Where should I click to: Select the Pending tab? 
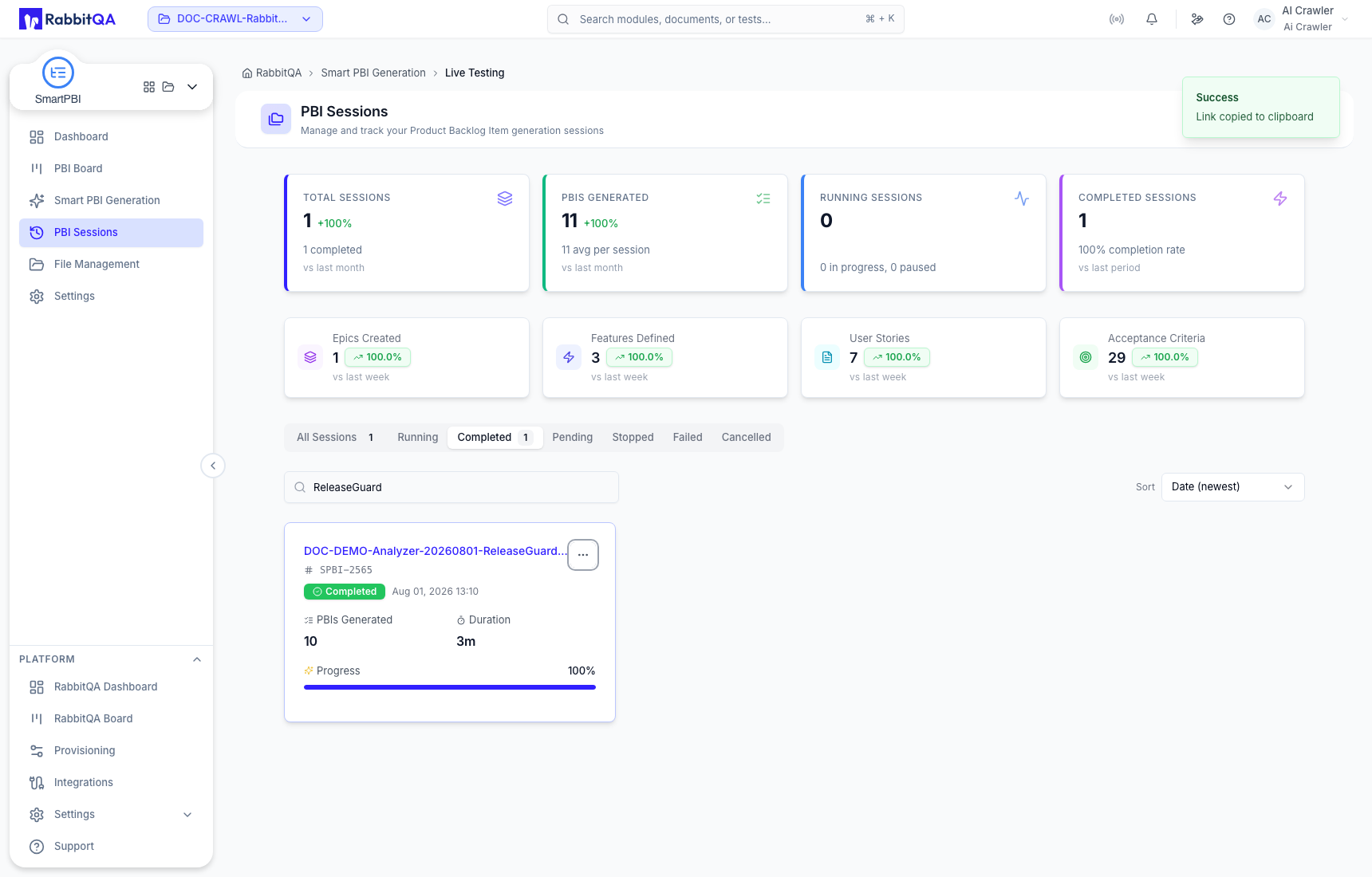[573, 438]
